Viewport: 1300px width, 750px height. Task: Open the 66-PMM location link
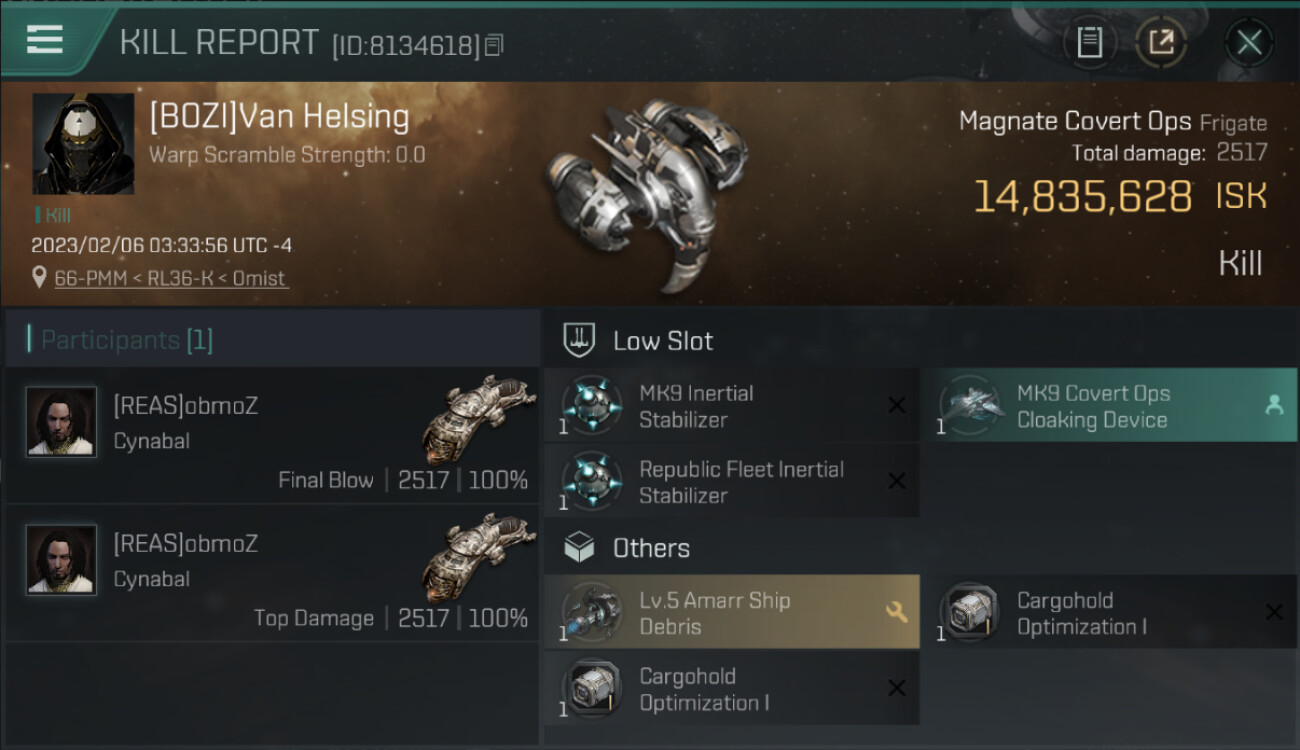coord(171,279)
